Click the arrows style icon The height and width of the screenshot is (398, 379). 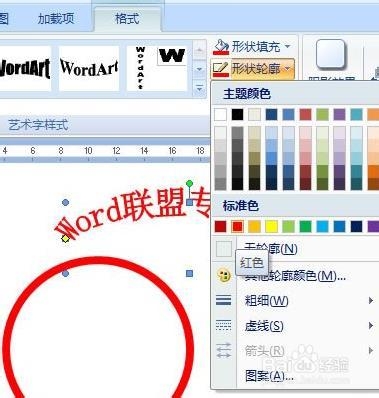tap(224, 350)
